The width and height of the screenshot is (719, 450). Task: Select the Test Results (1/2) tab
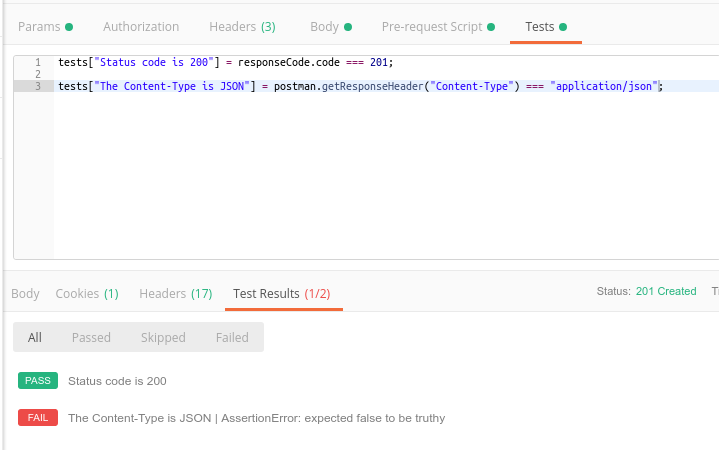pyautogui.click(x=282, y=294)
